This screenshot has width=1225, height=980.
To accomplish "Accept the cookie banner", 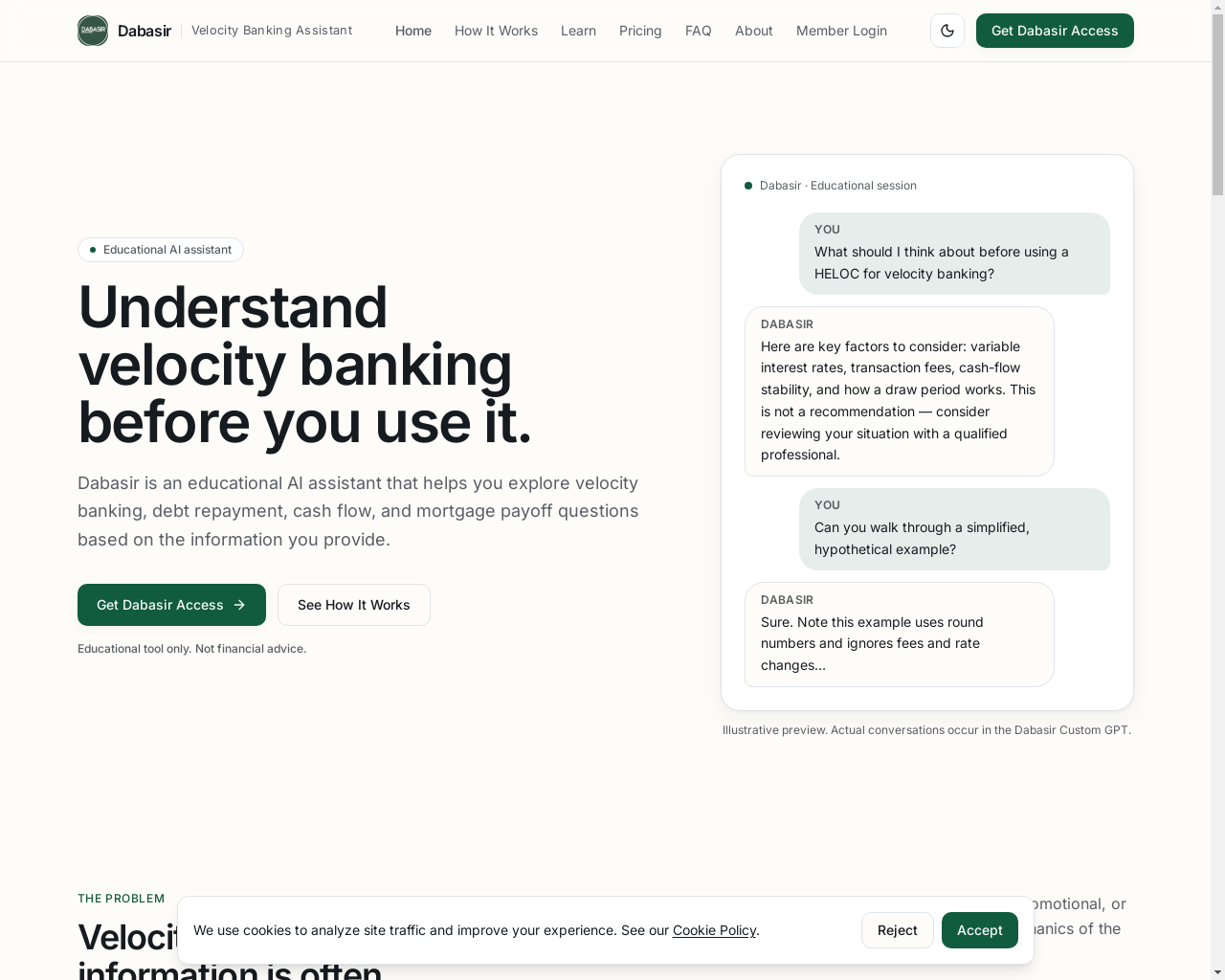I will [980, 930].
